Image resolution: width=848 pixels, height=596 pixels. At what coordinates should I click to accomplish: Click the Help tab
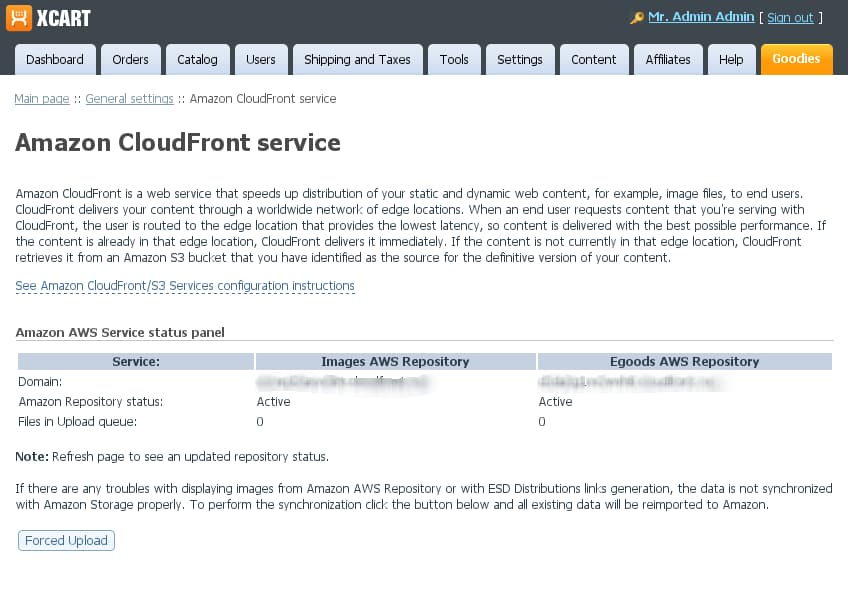pos(731,59)
